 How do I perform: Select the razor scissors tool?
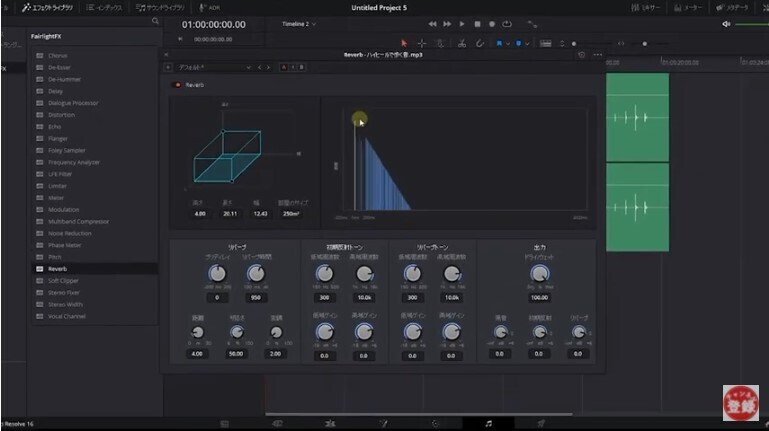(x=461, y=44)
